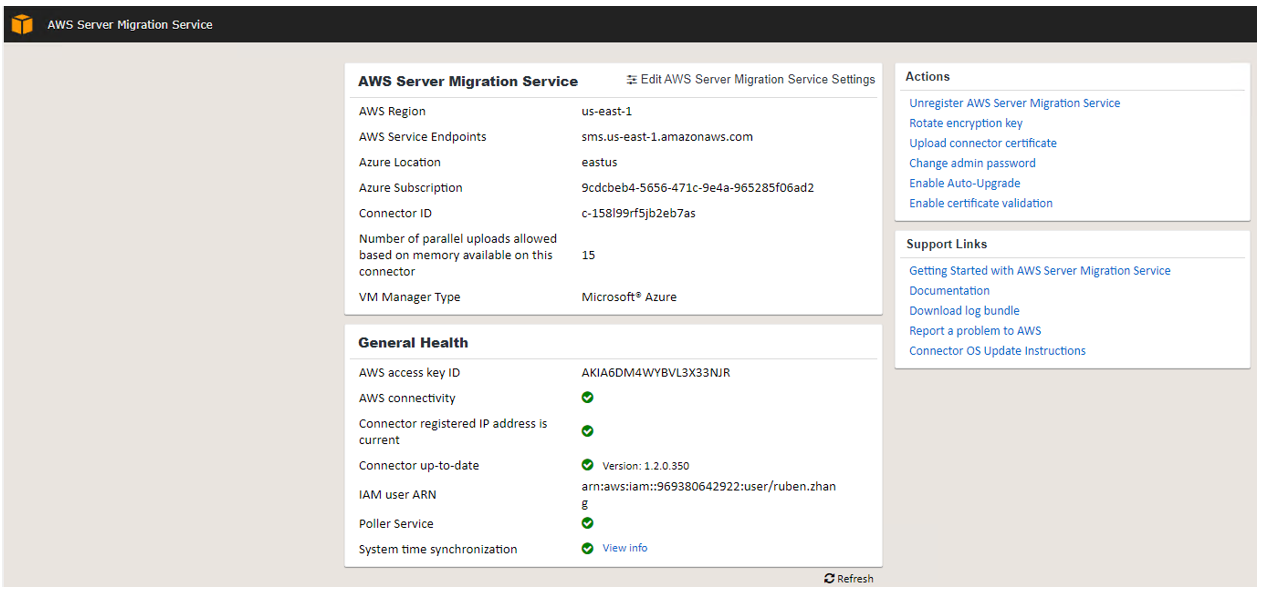Open Upload connector certificate
This screenshot has height=594, width=1265.
coord(982,143)
